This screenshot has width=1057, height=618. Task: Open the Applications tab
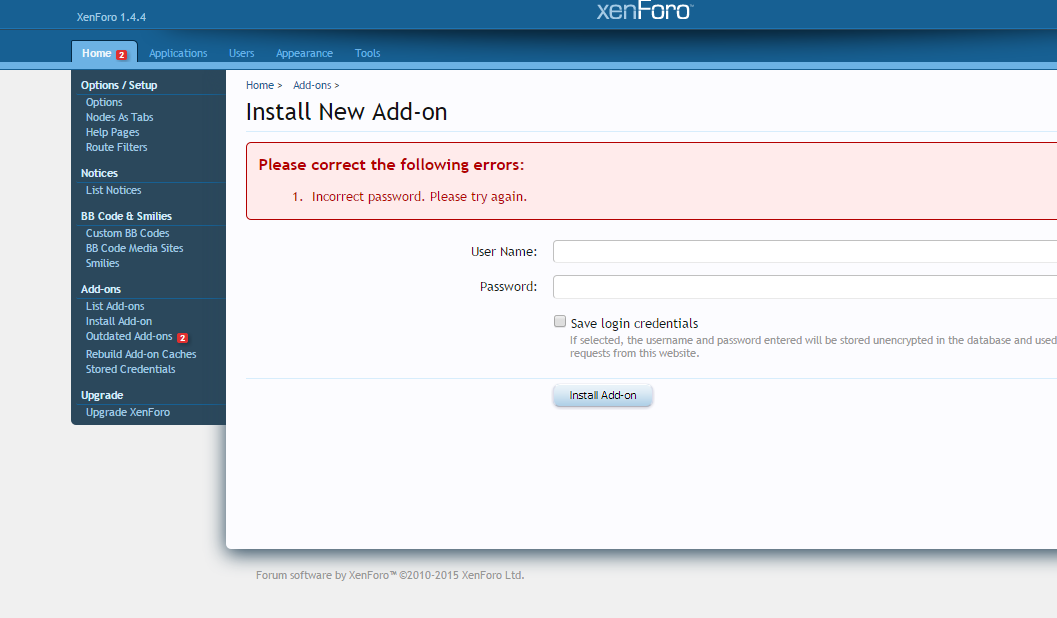[x=178, y=53]
